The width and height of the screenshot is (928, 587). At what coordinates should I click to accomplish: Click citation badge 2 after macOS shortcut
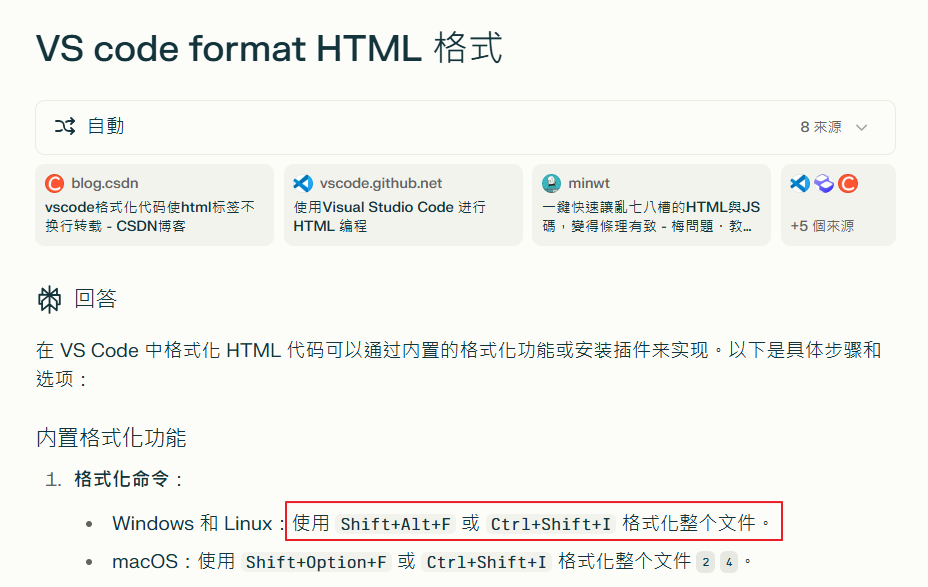705,562
